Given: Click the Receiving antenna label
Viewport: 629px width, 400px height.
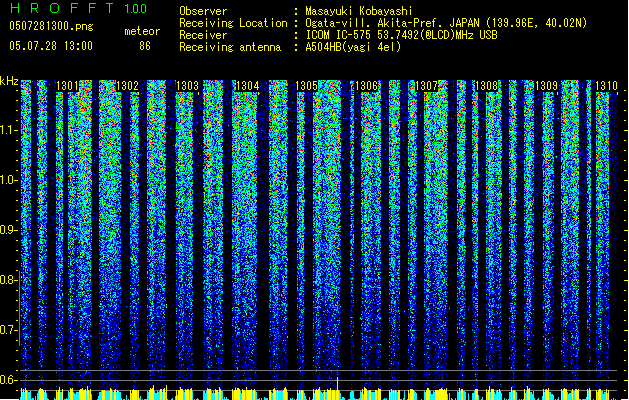Looking at the screenshot, I should pos(230,47).
